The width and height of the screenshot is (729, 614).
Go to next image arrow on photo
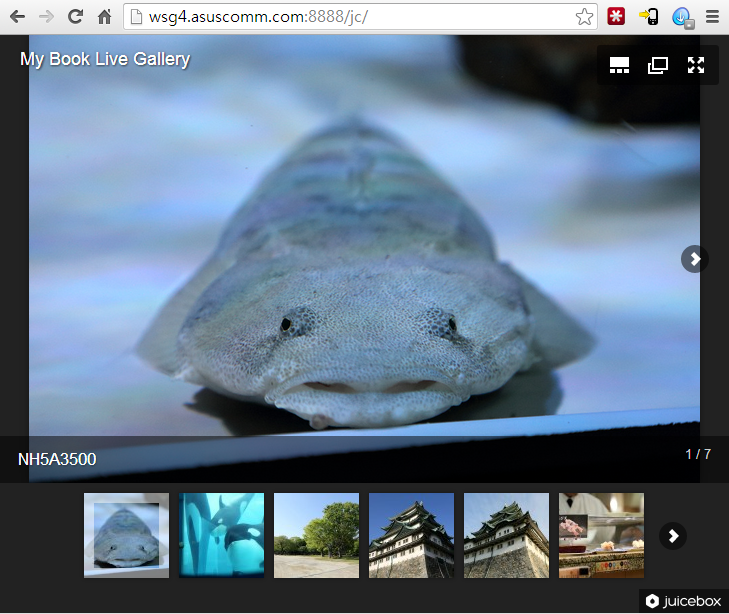695,259
